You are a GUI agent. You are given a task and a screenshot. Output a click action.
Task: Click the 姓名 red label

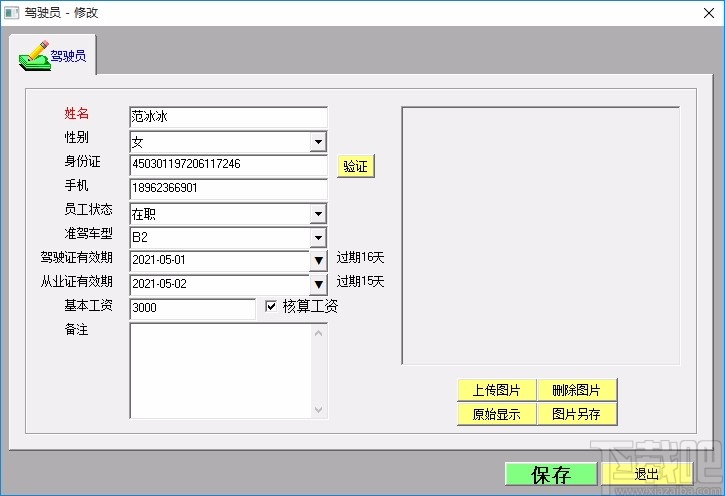coord(76,113)
